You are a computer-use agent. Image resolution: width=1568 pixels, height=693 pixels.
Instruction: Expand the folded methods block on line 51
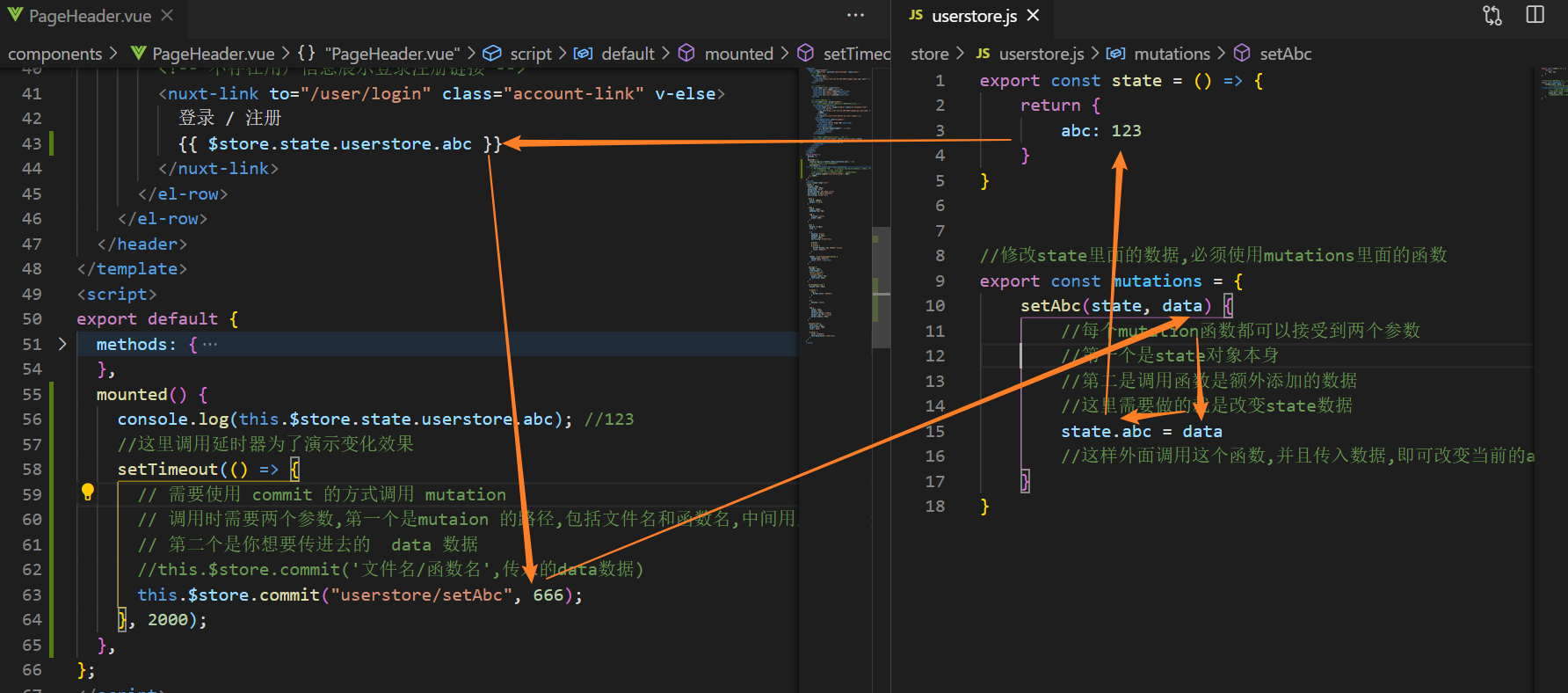(x=62, y=344)
